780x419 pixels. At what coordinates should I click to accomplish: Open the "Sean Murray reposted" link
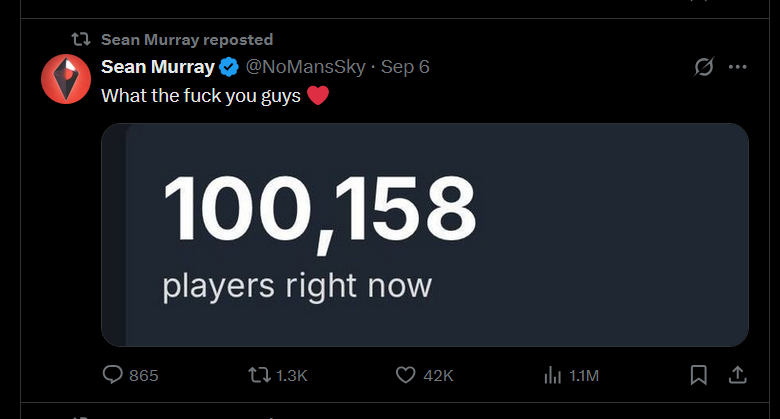187,39
